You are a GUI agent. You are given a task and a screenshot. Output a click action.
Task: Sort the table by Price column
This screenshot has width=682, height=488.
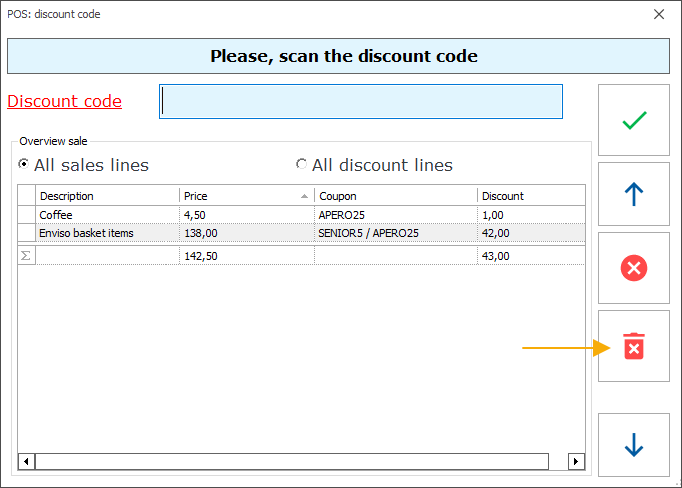[246, 196]
